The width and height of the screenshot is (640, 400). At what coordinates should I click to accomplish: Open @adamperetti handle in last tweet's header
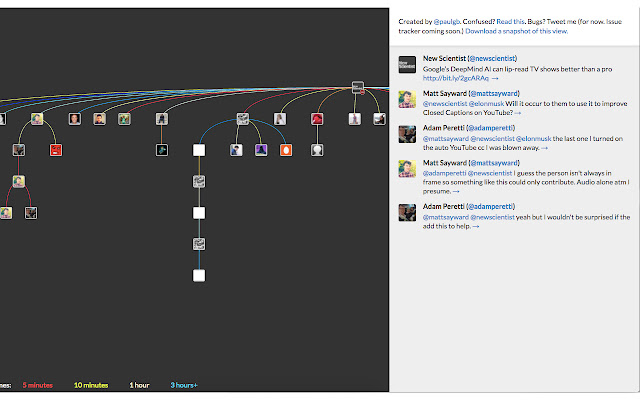point(491,207)
